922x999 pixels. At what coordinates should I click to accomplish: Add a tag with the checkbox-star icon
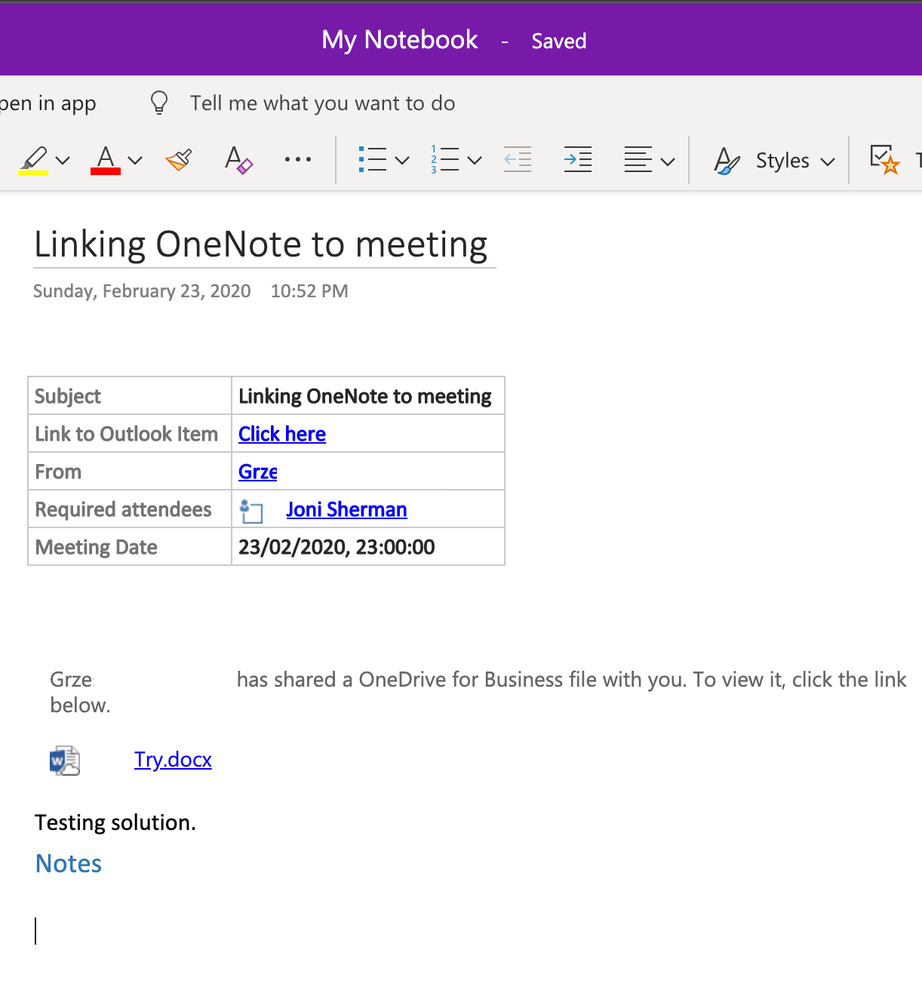pyautogui.click(x=885, y=159)
